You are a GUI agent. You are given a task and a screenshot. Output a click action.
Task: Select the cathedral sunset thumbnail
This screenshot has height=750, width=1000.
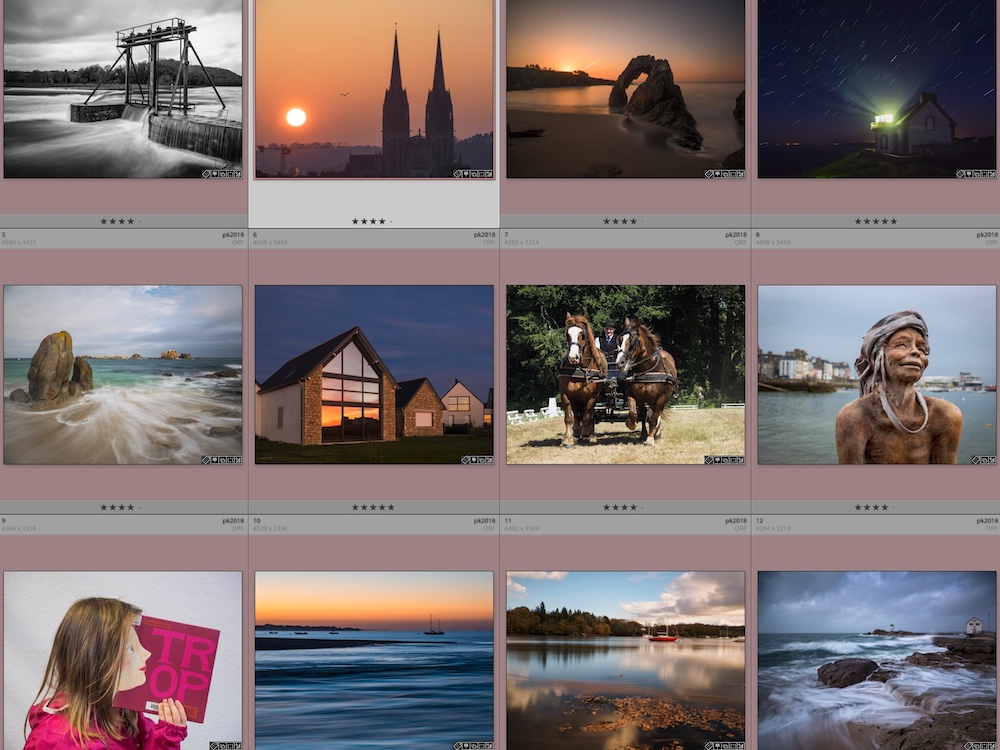pos(373,90)
